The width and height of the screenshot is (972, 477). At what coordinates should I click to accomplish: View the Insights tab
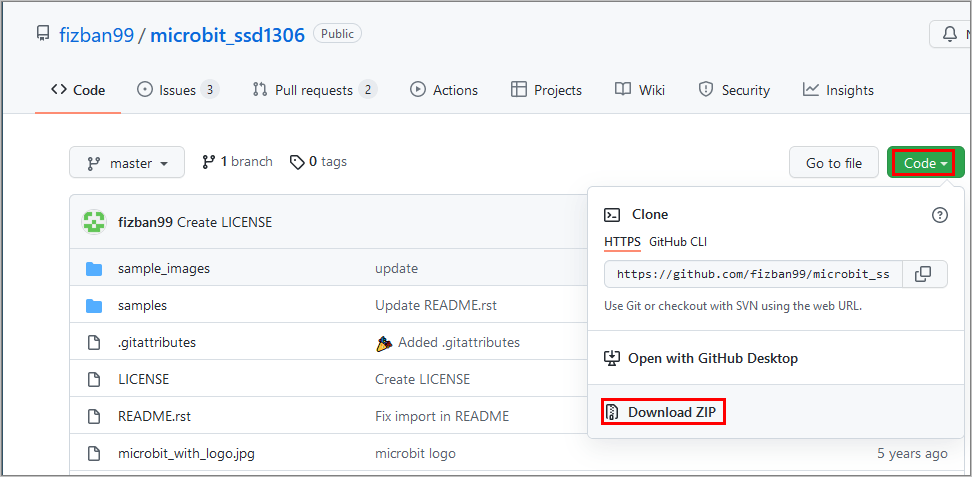[838, 90]
